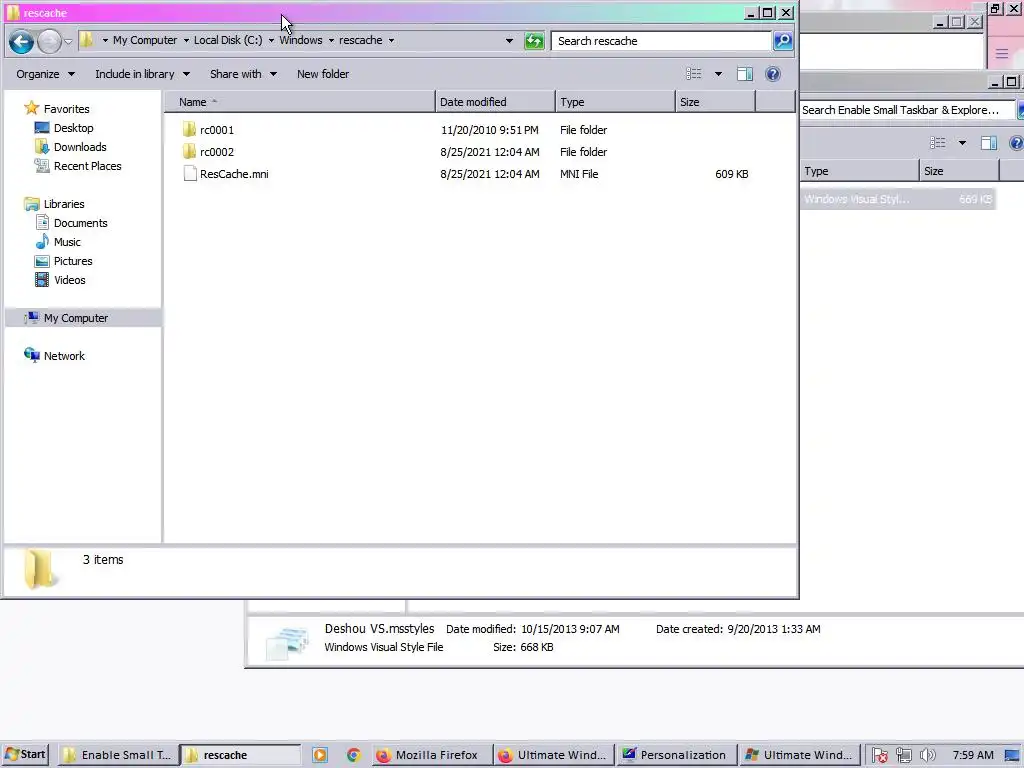Open Documents library
1024x768 pixels.
pos(80,223)
